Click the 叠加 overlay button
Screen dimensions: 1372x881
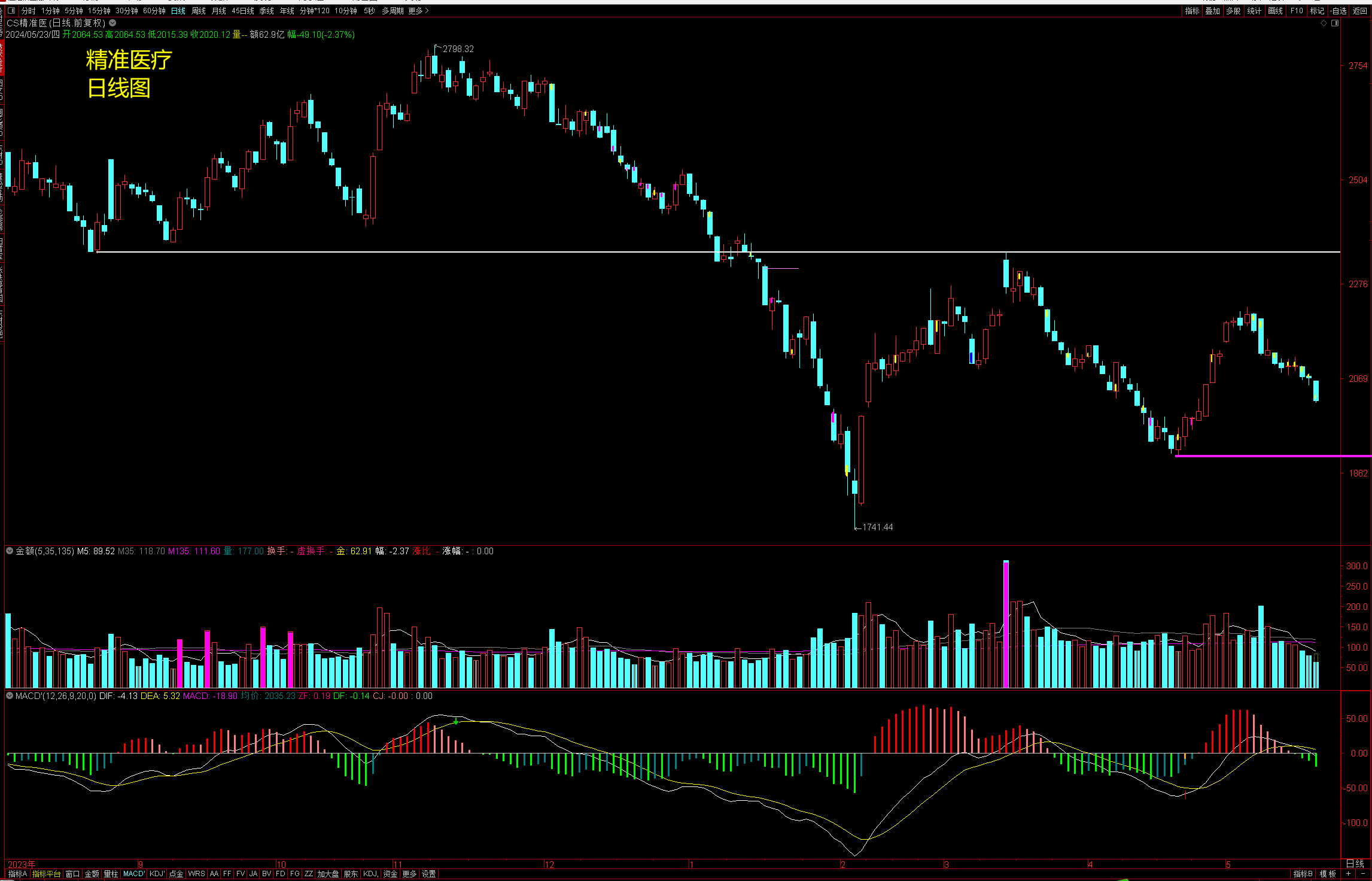(x=1213, y=11)
